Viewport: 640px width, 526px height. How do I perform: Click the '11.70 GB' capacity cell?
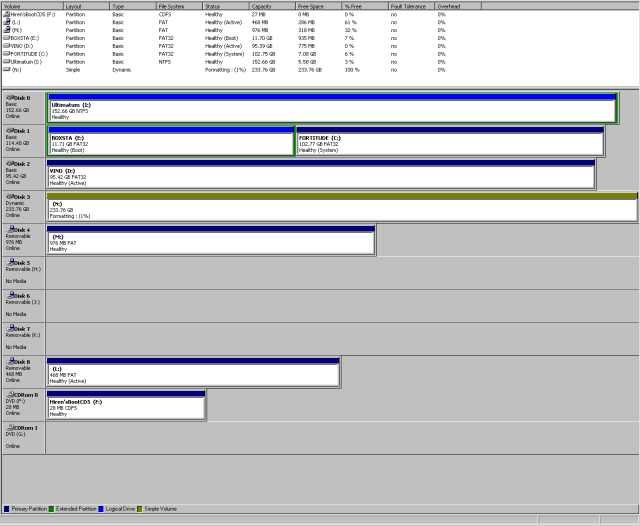262,38
